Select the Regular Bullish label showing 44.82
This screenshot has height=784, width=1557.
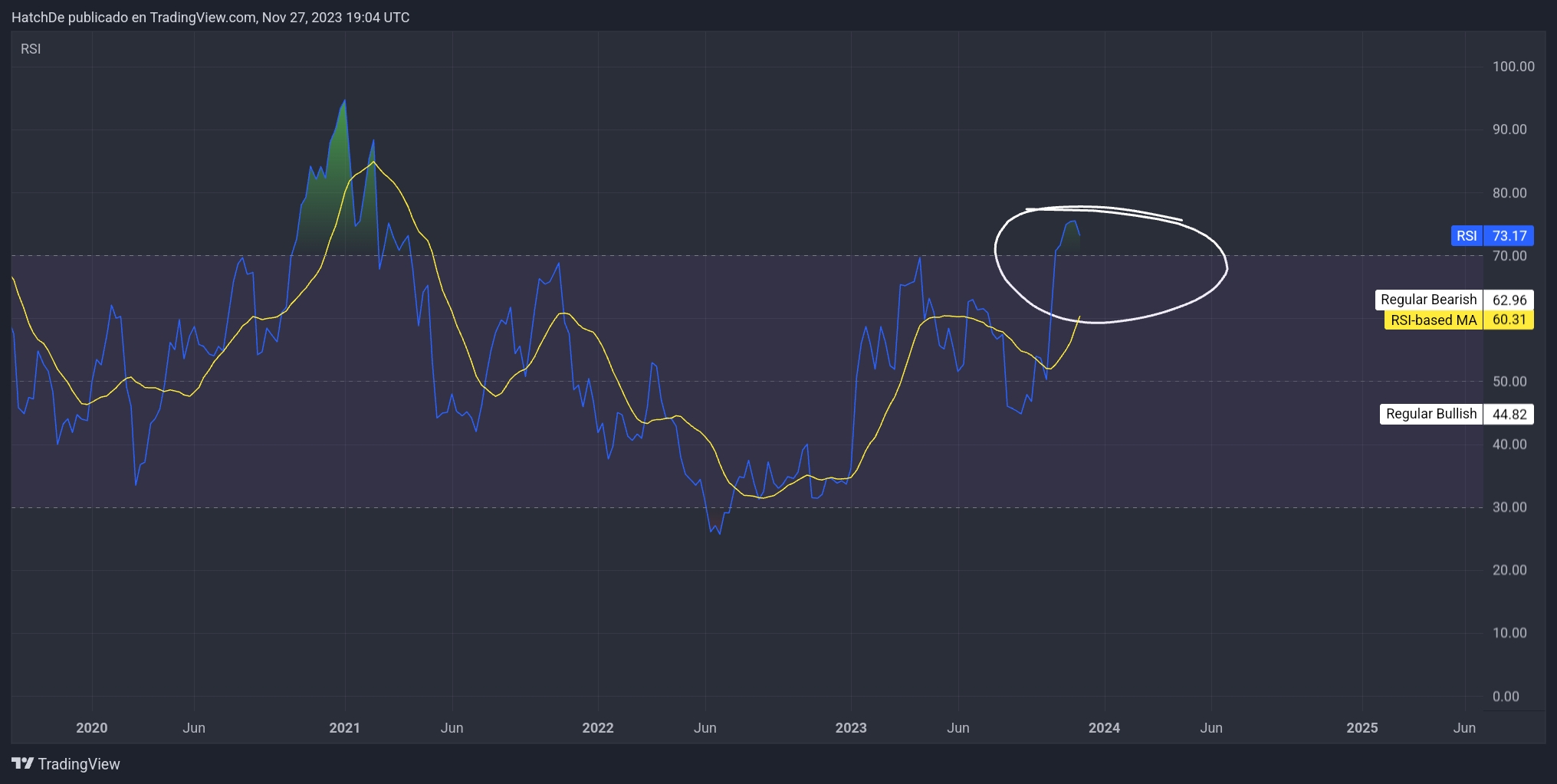1456,414
